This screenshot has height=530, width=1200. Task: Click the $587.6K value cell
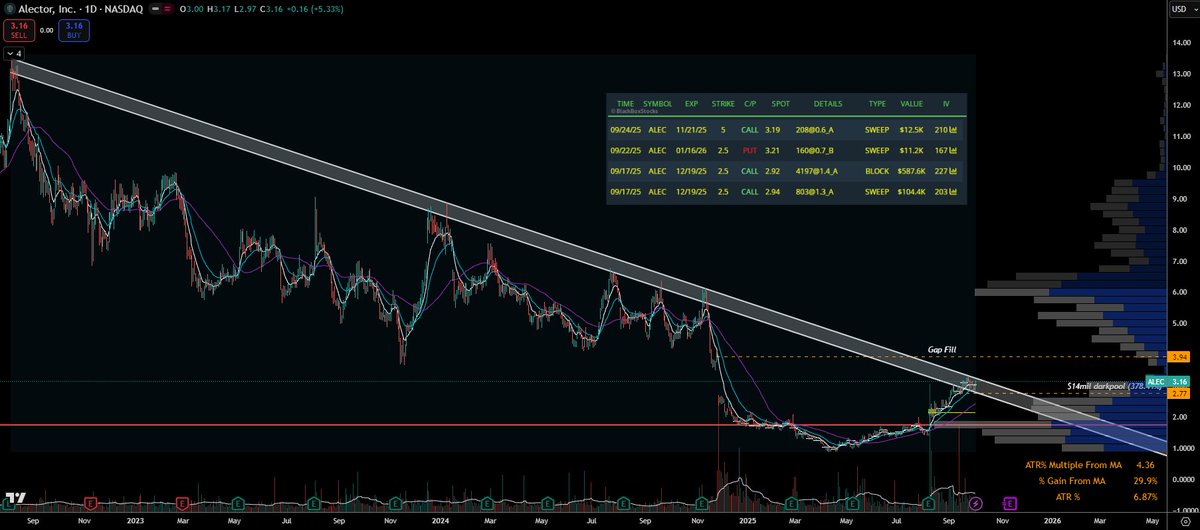(x=911, y=170)
